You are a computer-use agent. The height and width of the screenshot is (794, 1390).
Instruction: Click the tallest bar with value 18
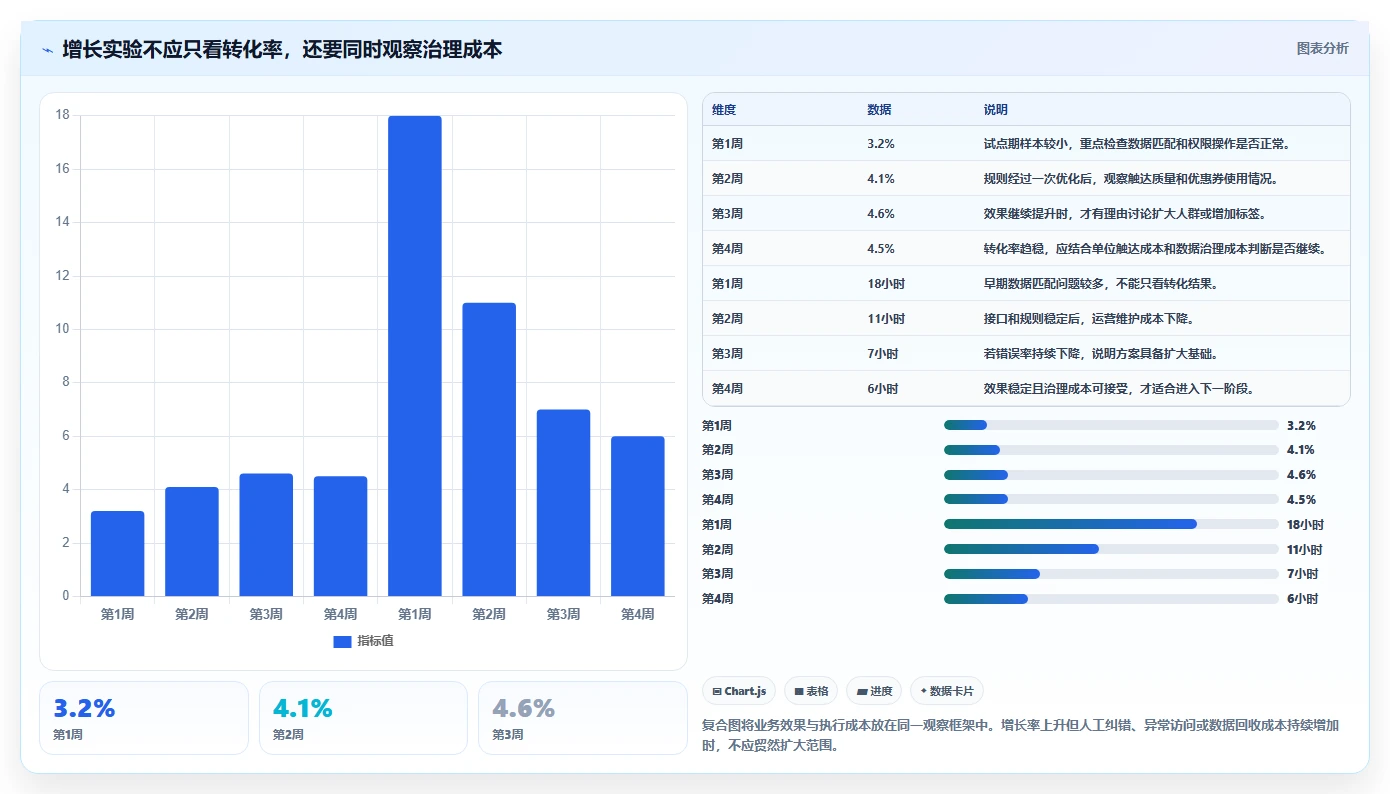415,356
